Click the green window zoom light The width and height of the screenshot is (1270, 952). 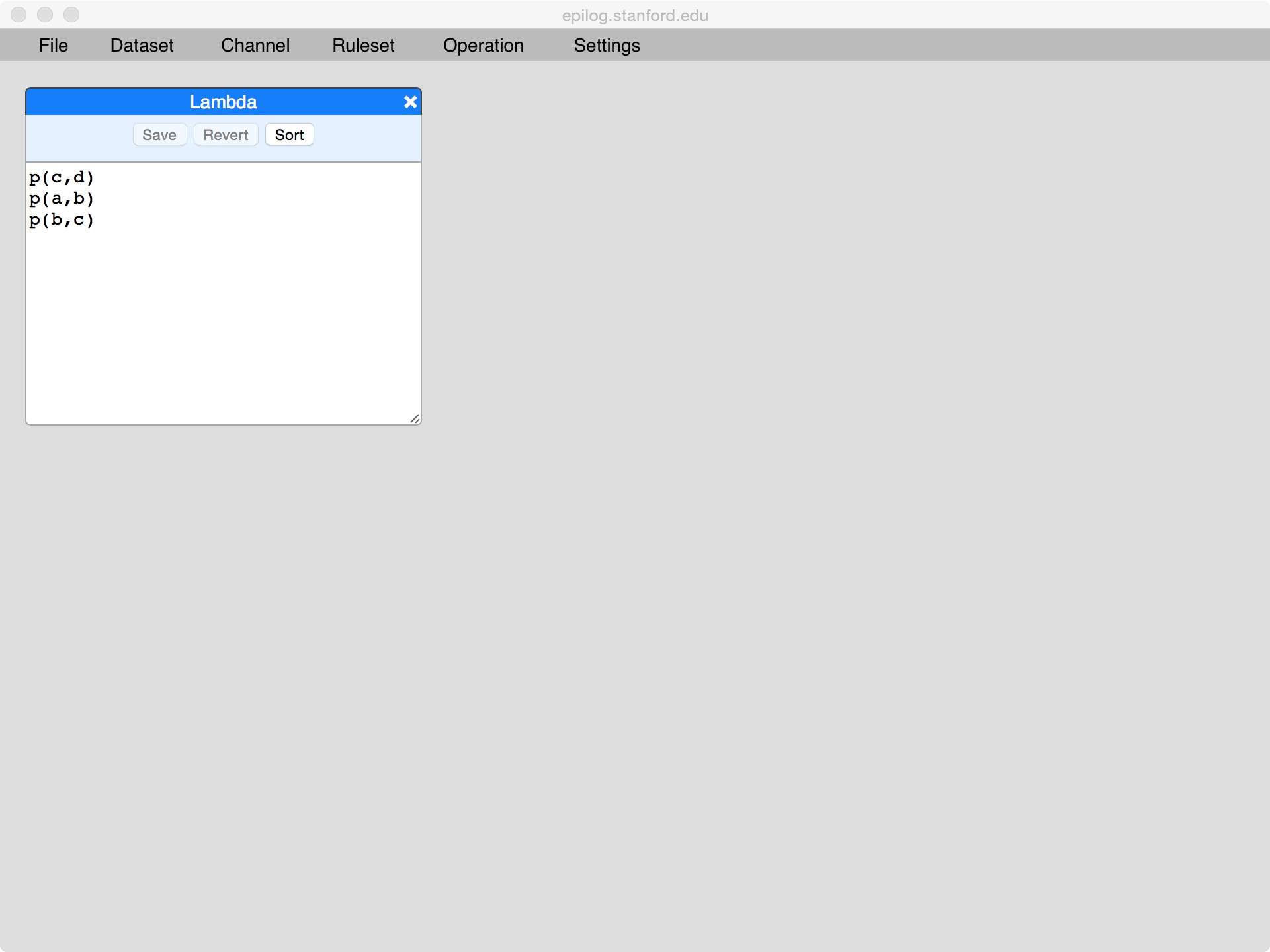(x=71, y=15)
